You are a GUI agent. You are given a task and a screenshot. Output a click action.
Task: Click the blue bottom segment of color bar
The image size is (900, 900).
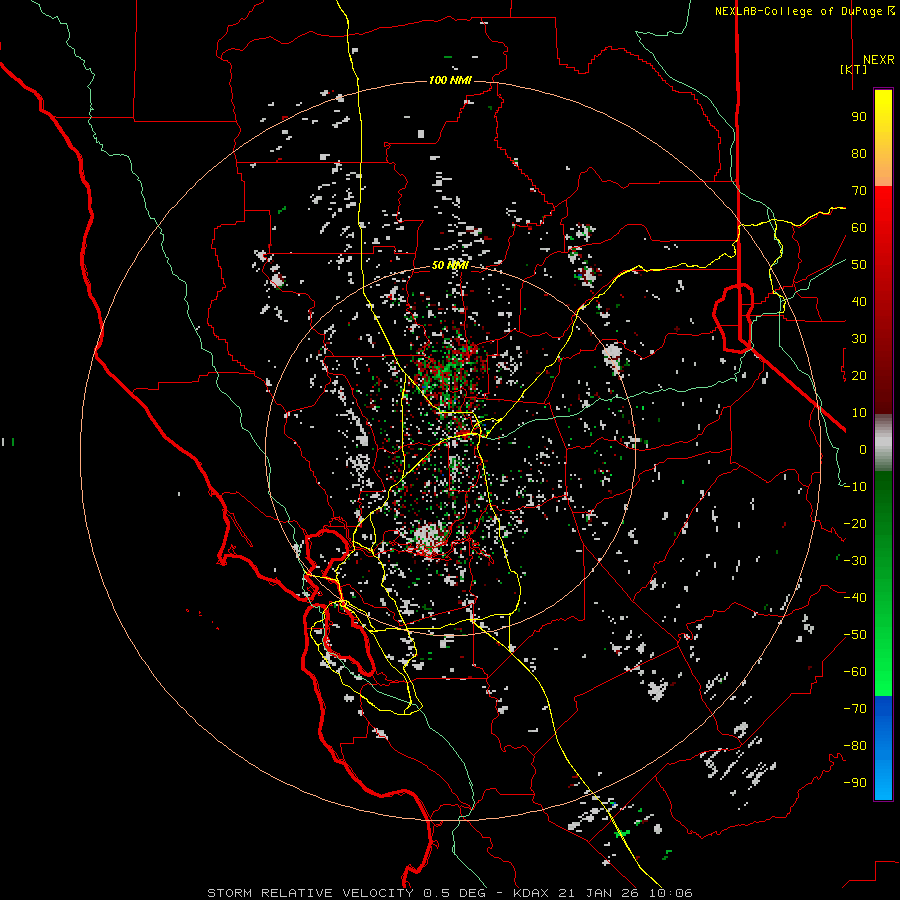(883, 748)
